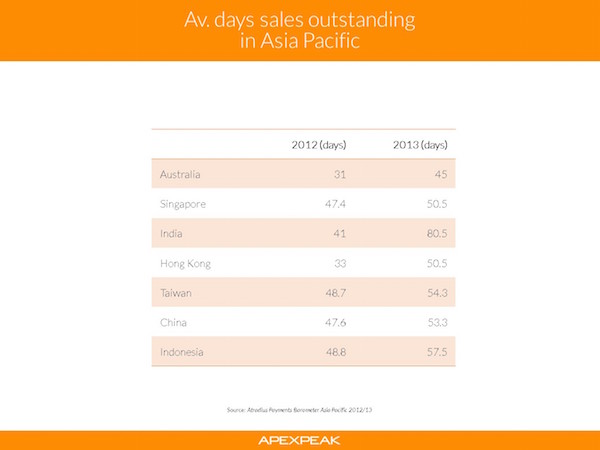The height and width of the screenshot is (450, 600).
Task: Click the Atradius source citation text
Action: (x=299, y=410)
